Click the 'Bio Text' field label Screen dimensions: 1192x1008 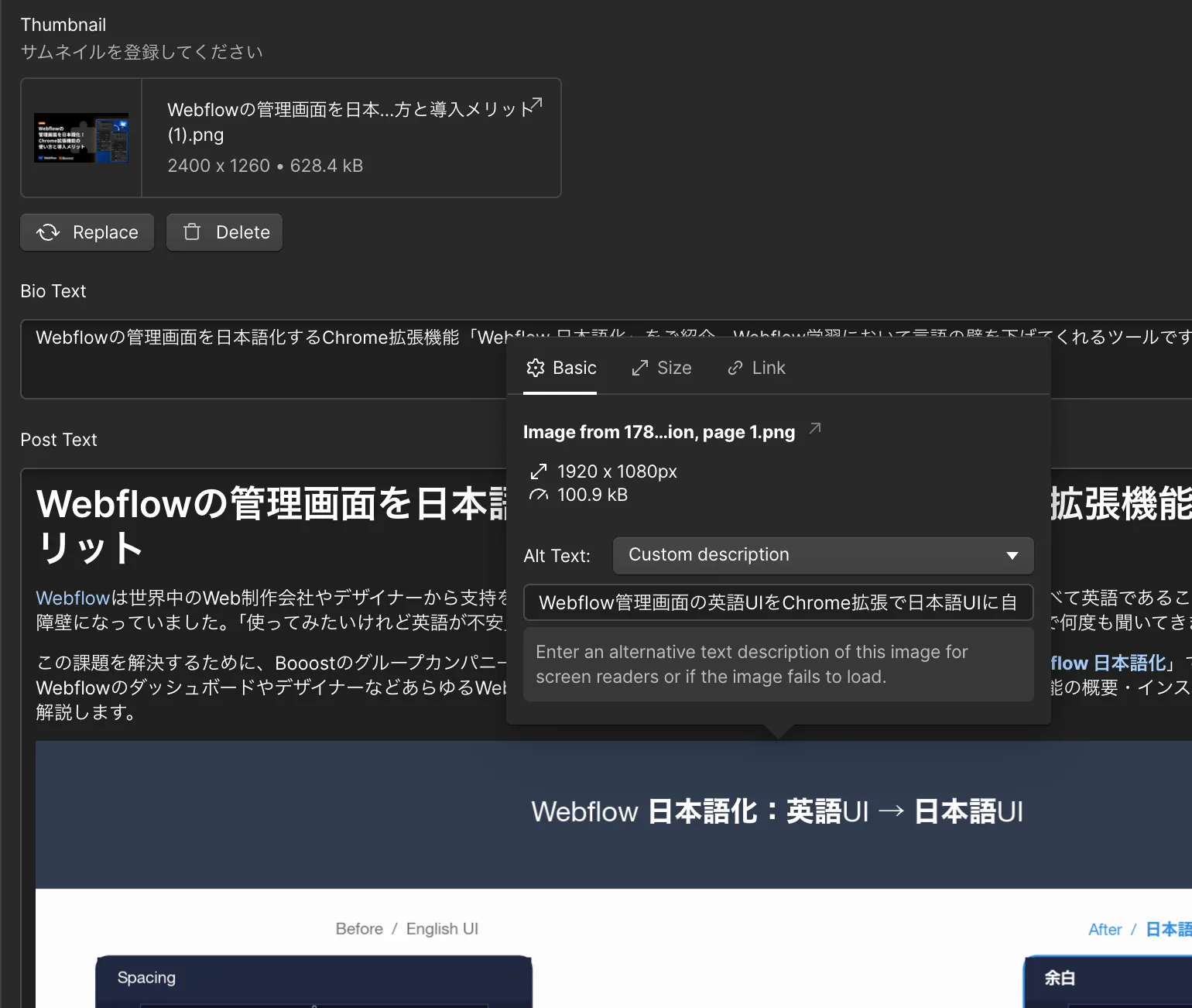pos(53,291)
